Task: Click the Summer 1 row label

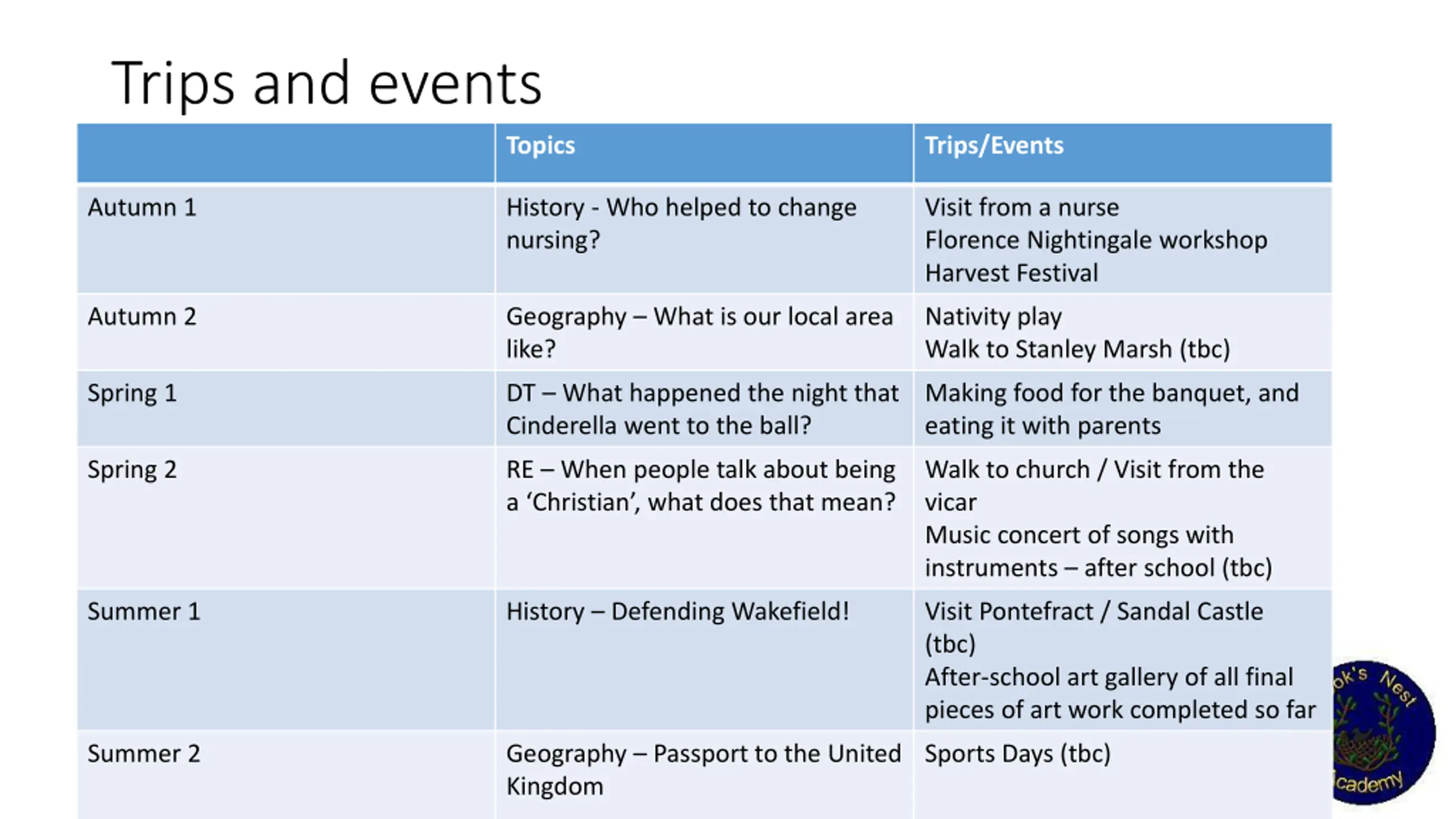Action: point(144,612)
